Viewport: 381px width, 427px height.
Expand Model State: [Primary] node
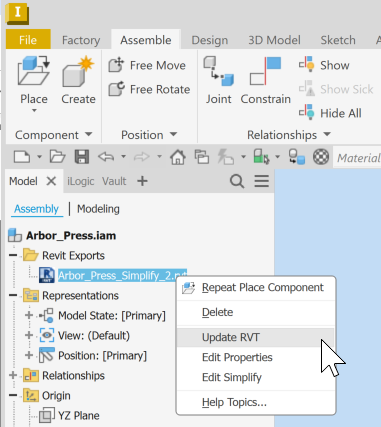pos(29,315)
